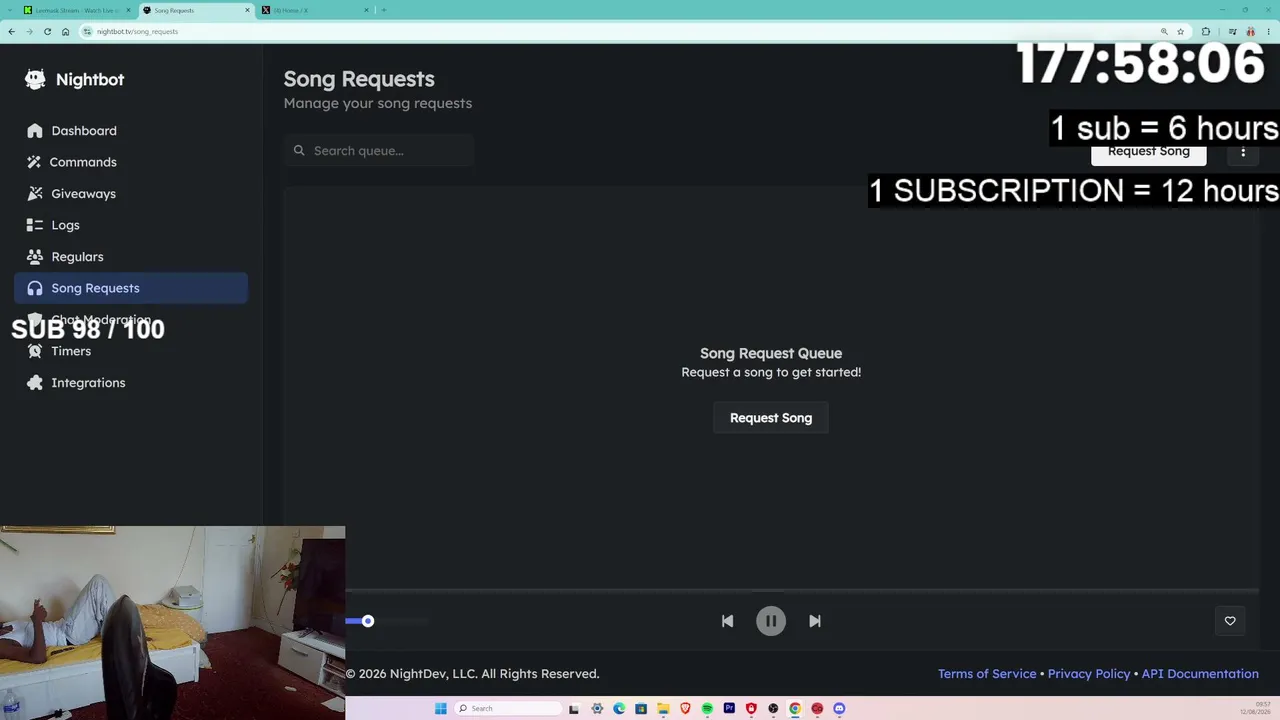Skip to the next song
The image size is (1280, 720).
pos(815,621)
